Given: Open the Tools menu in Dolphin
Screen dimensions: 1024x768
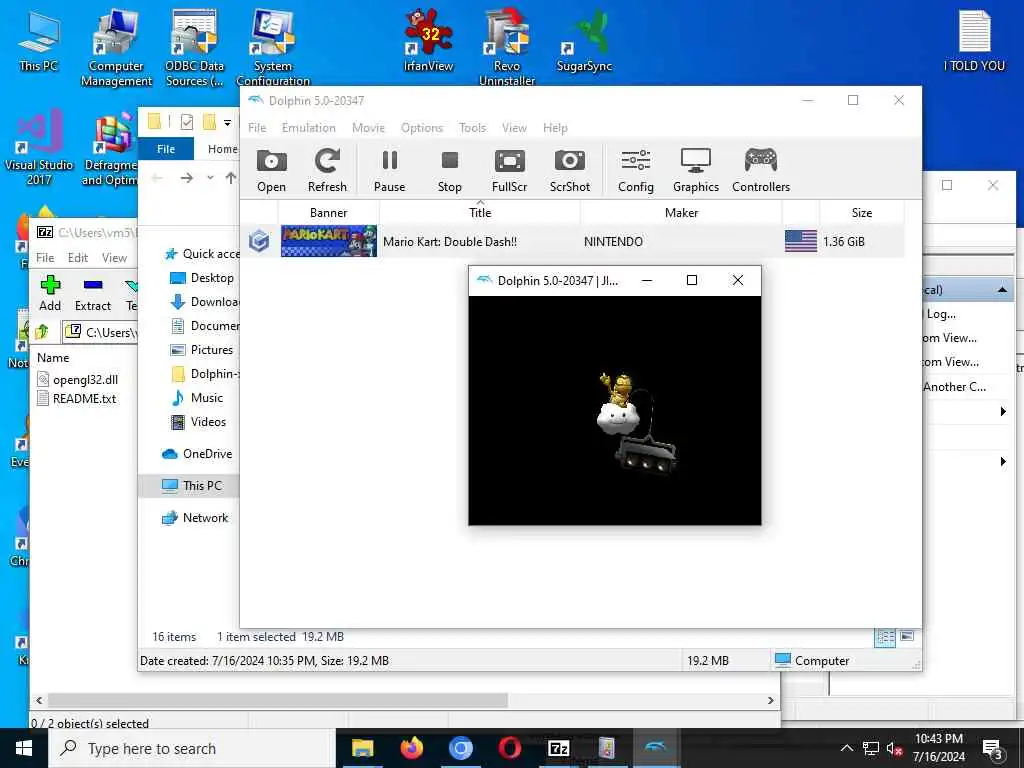Looking at the screenshot, I should point(472,128).
